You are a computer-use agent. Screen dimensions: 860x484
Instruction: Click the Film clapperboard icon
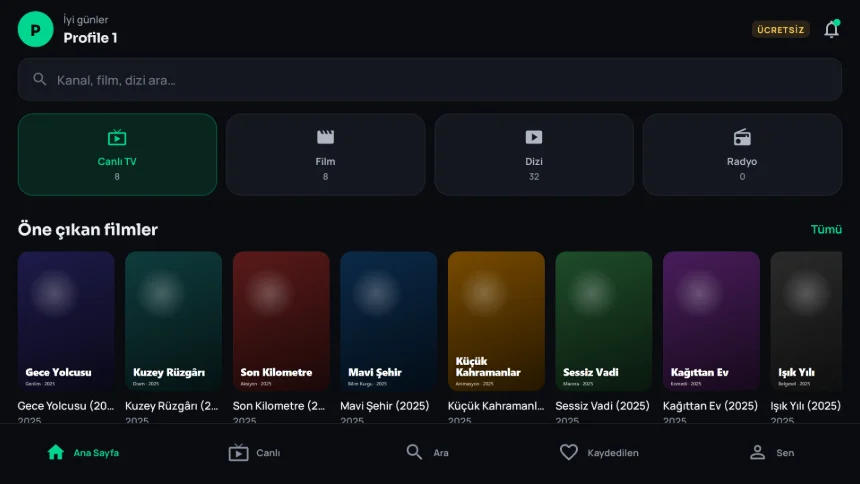[325, 137]
